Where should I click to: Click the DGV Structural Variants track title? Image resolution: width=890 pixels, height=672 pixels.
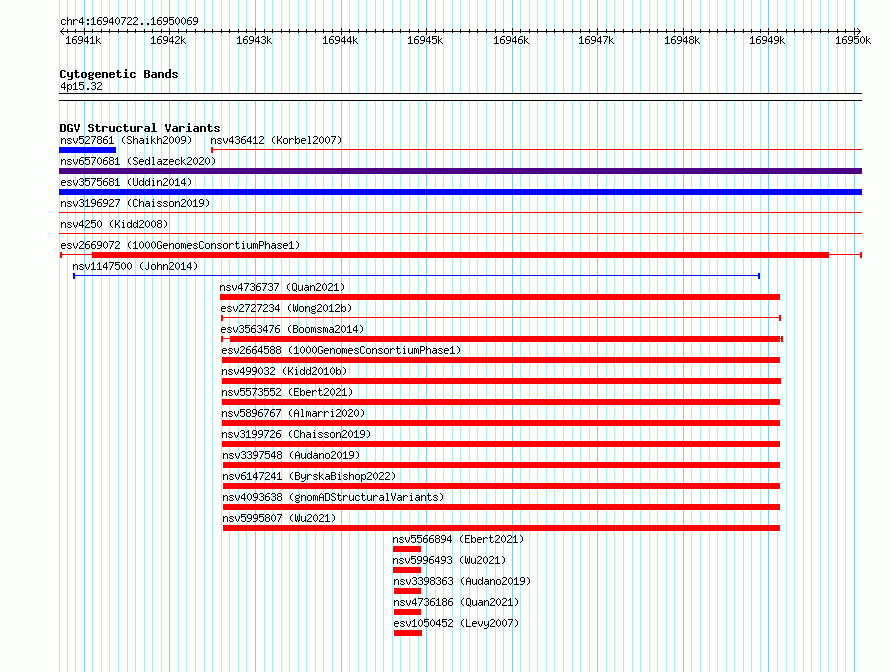coord(140,128)
